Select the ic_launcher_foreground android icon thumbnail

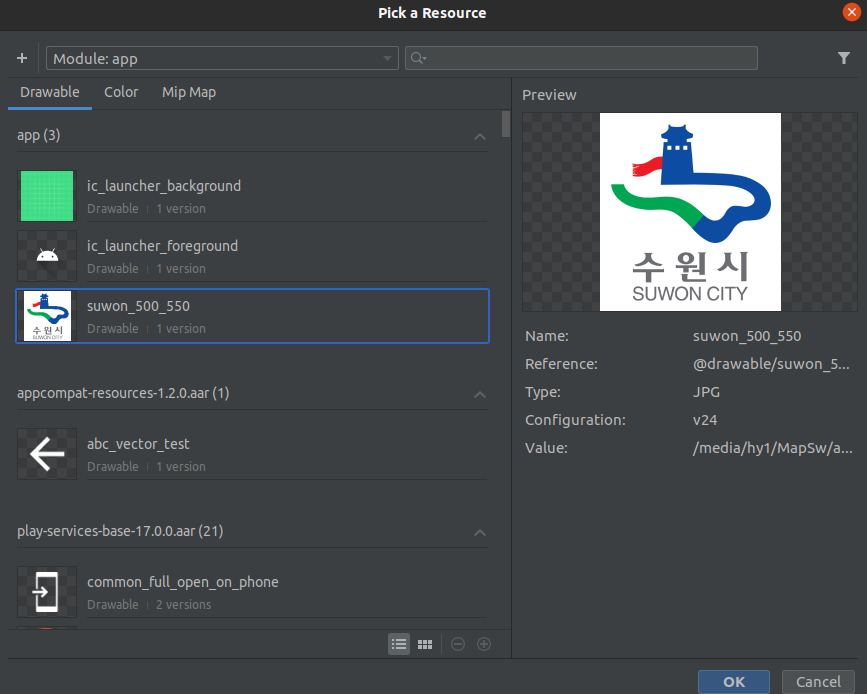coord(47,256)
